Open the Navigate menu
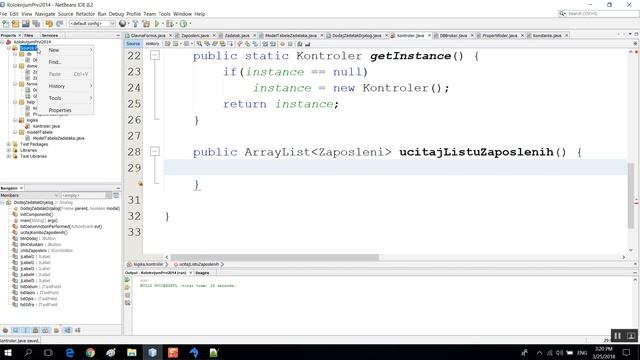This screenshot has width=640, height=360. (45, 14)
